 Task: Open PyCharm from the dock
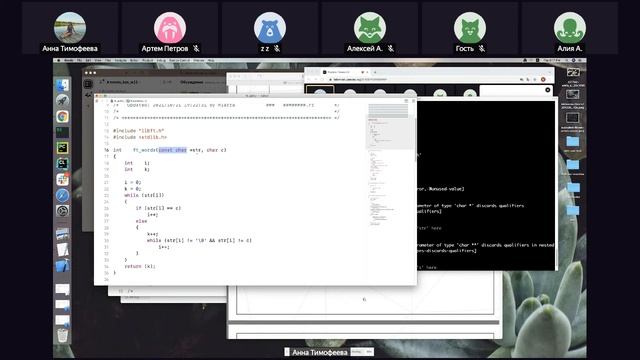click(62, 148)
